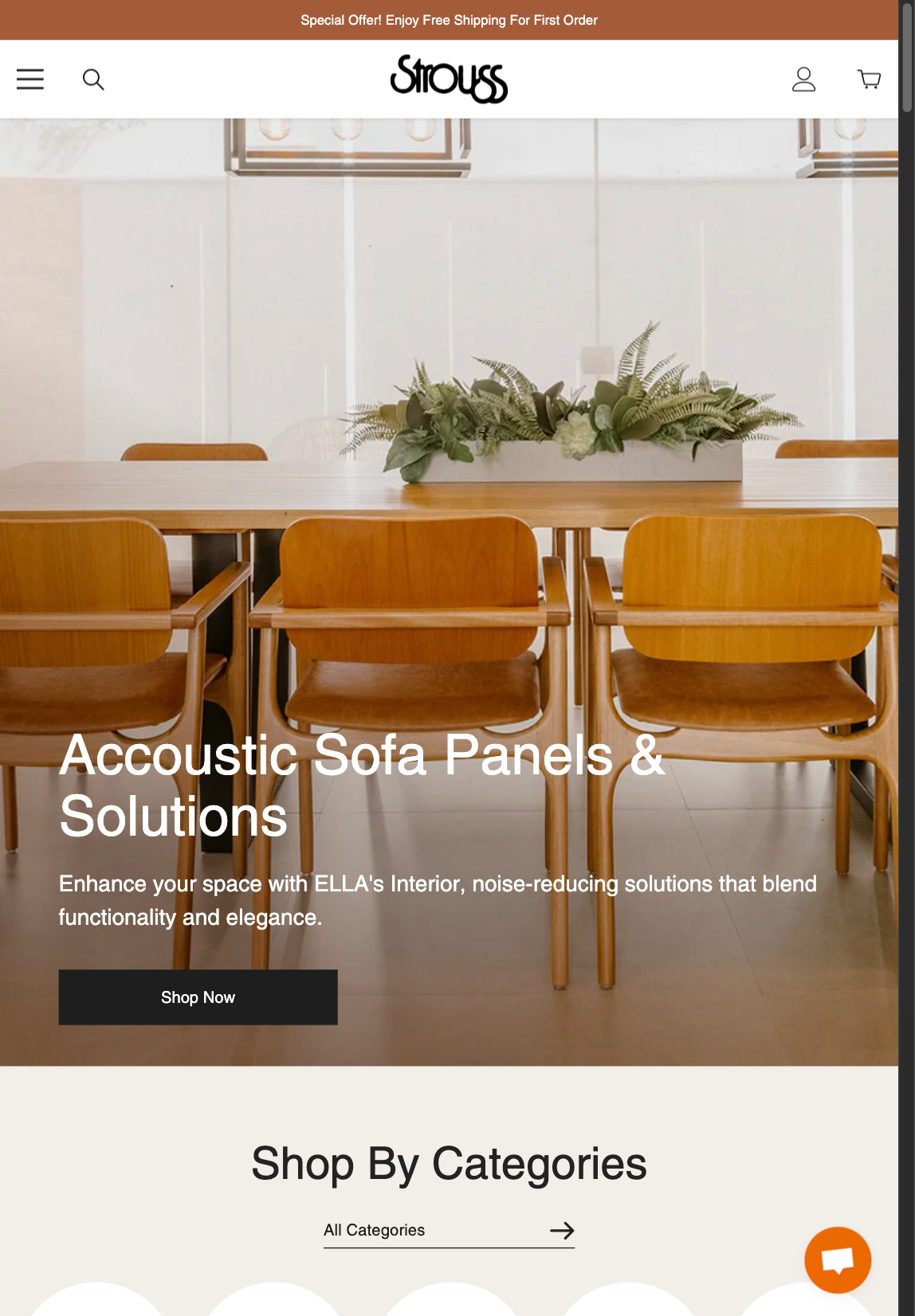View the shopping cart
This screenshot has width=915, height=1316.
[869, 79]
